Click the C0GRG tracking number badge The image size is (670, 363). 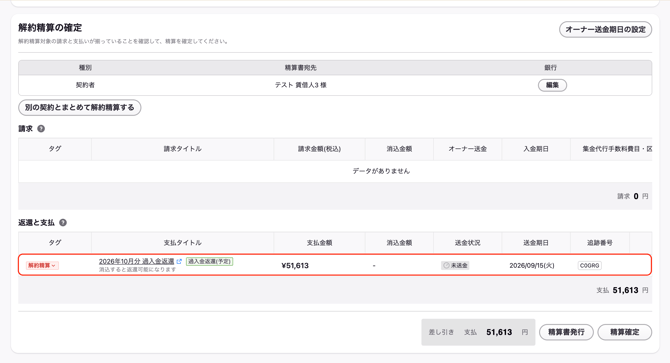(x=590, y=265)
